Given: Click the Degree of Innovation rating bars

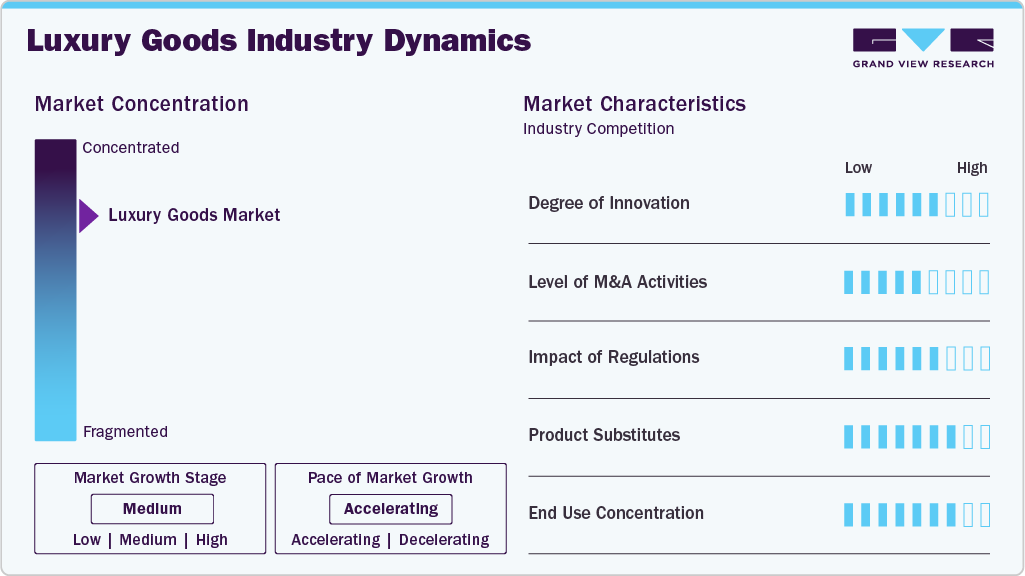Looking at the screenshot, I should point(916,205).
